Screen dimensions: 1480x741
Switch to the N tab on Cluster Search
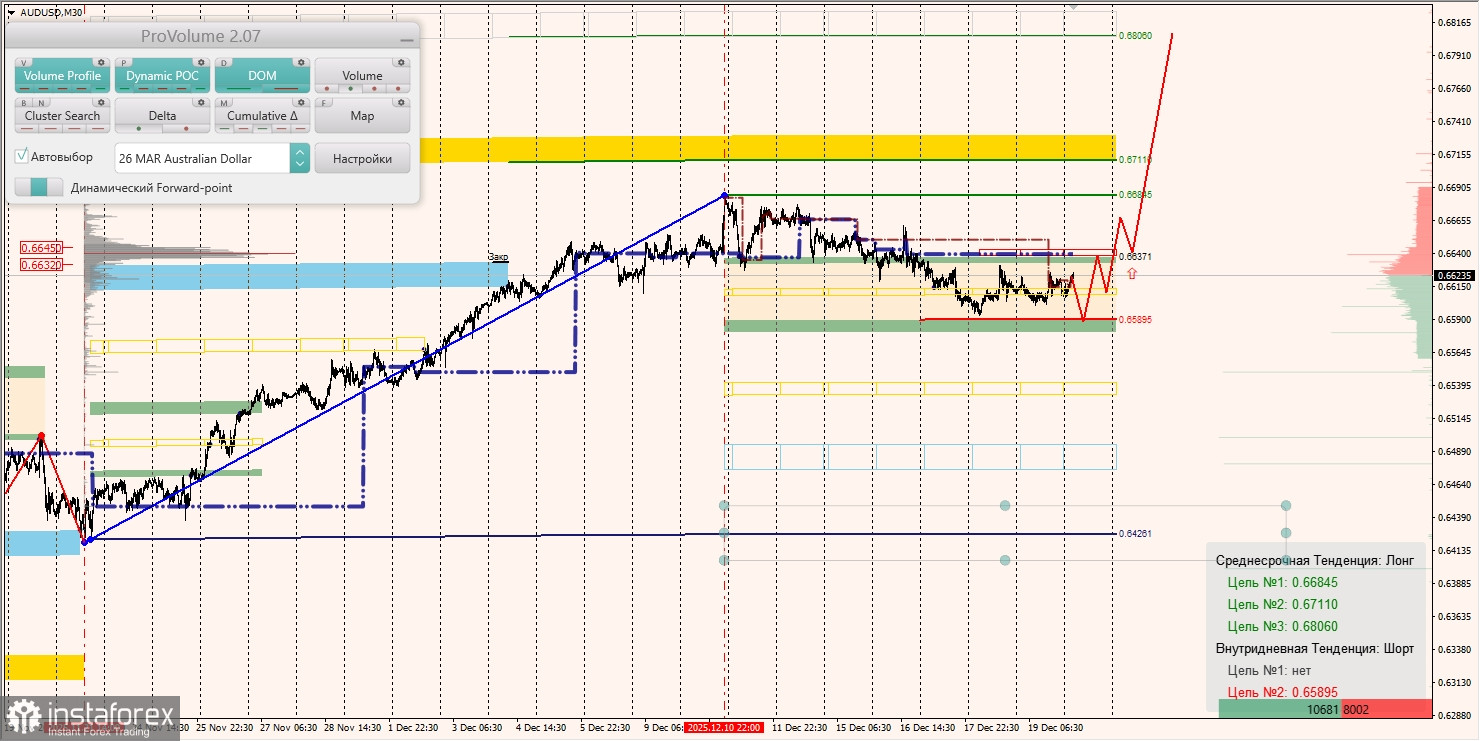[x=40, y=102]
